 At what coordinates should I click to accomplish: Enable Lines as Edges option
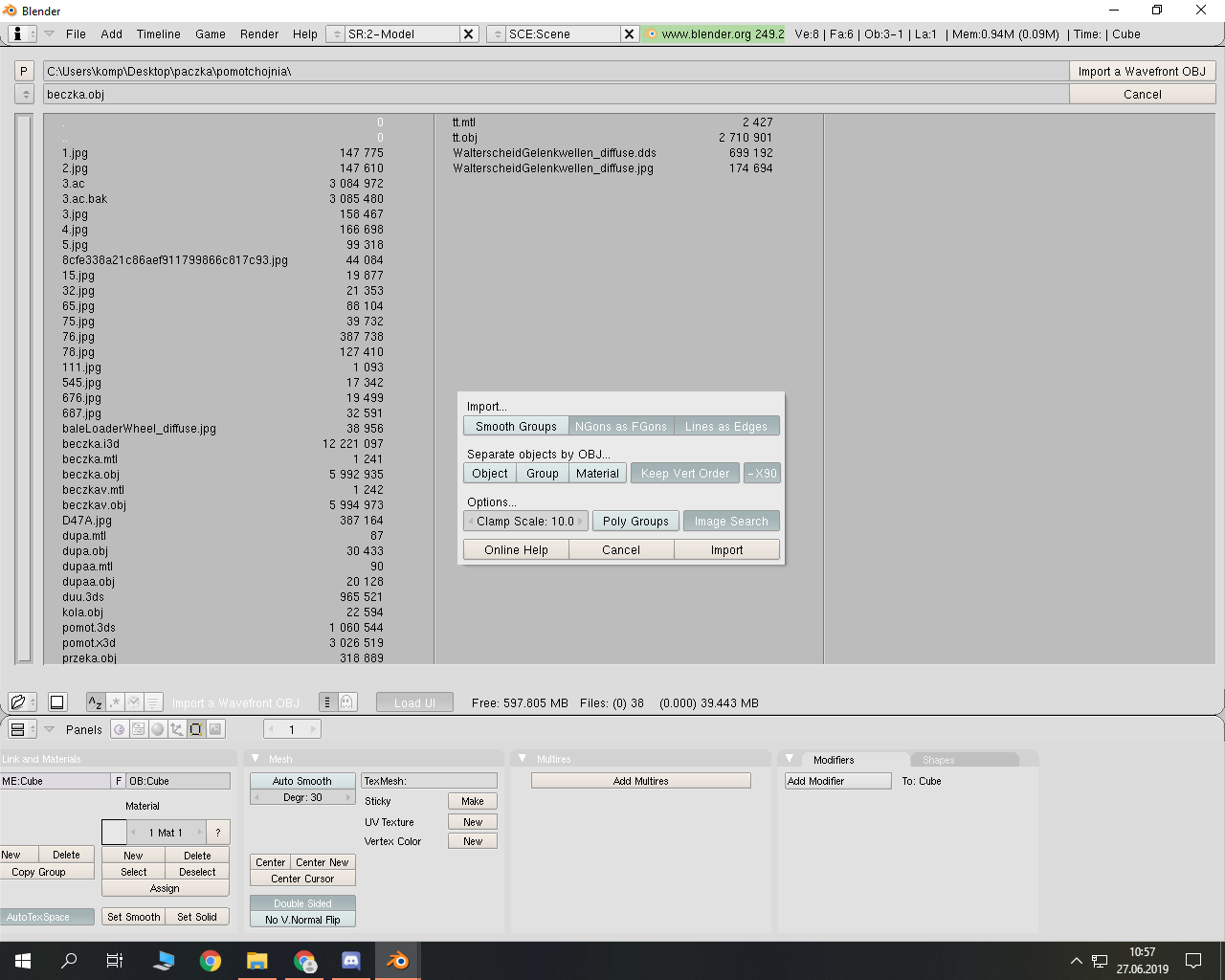click(x=726, y=426)
